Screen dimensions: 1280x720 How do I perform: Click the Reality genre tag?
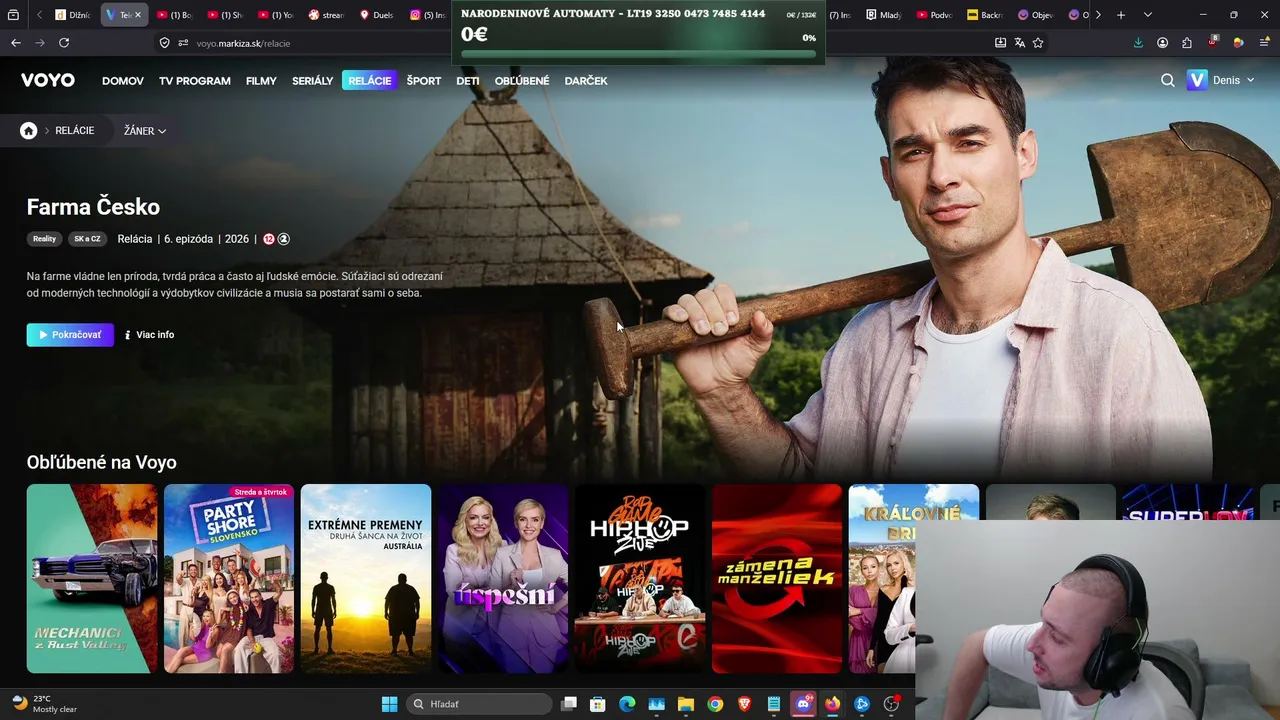tap(44, 239)
